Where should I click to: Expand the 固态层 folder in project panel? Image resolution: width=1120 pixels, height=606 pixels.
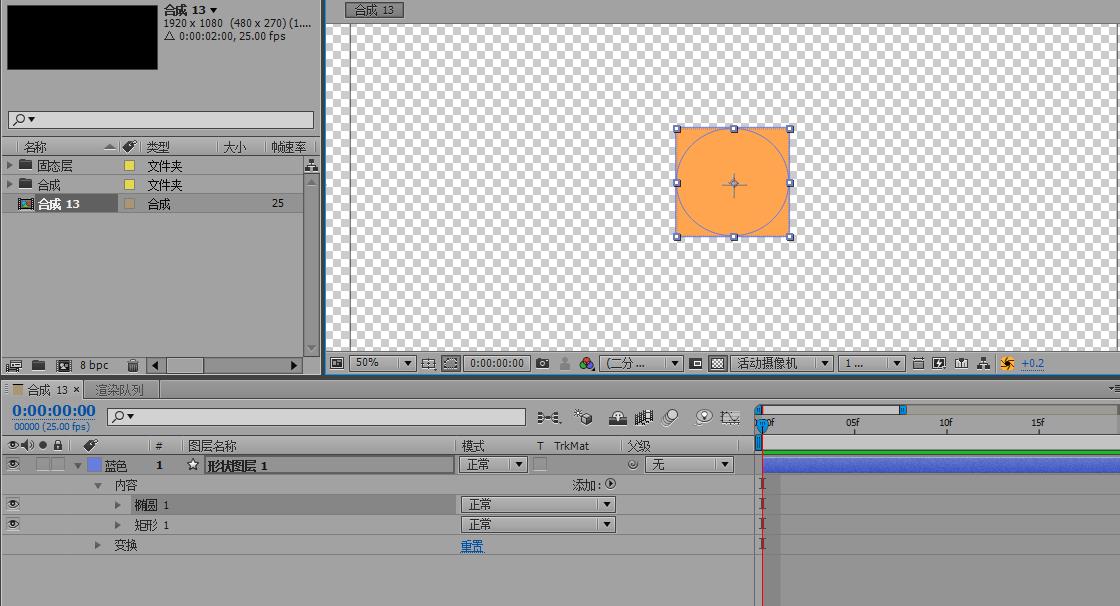coord(11,165)
